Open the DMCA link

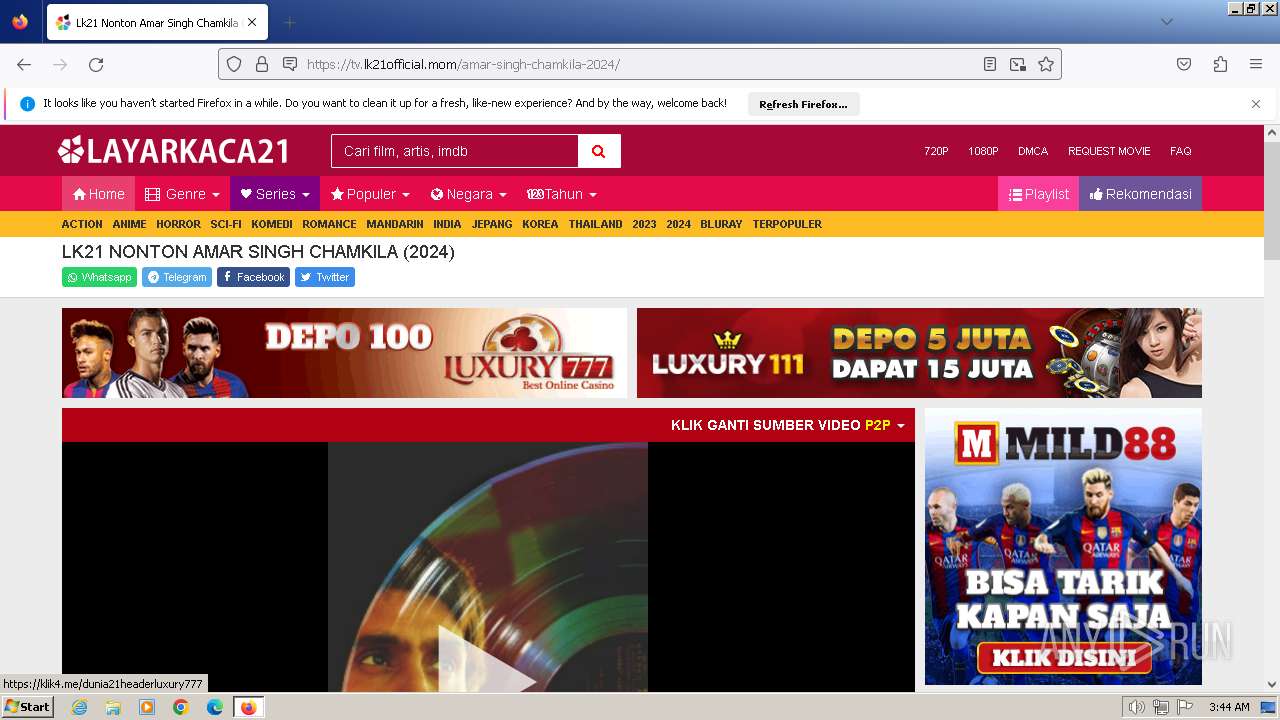point(1033,151)
